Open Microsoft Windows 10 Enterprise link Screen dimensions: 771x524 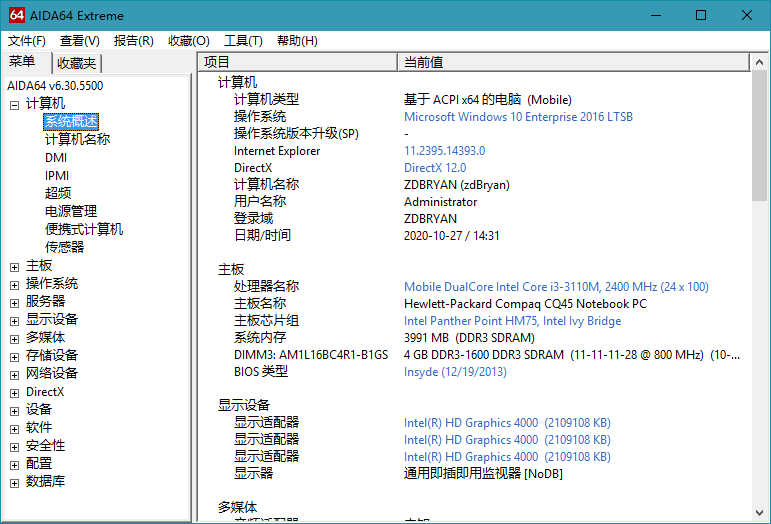click(518, 117)
